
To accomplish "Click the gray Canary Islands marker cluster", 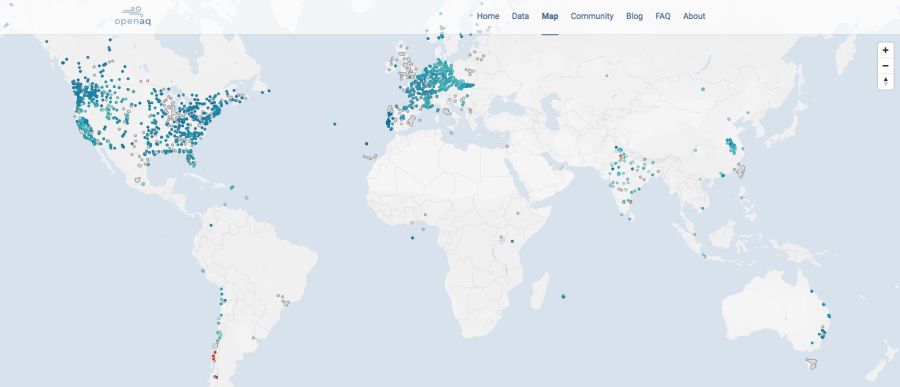I will (369, 156).
